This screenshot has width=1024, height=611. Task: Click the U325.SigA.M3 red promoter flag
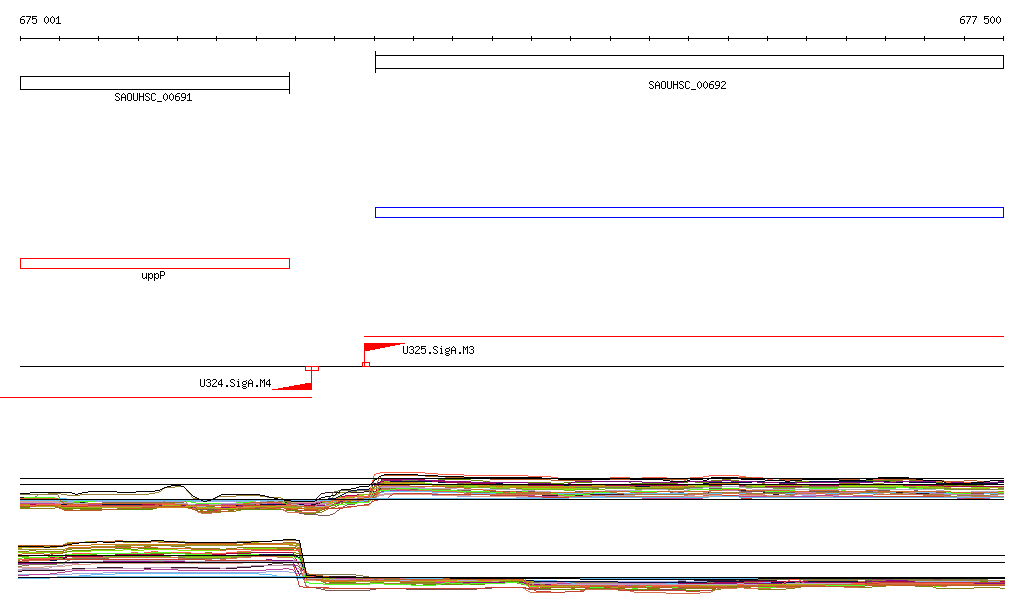[x=383, y=347]
